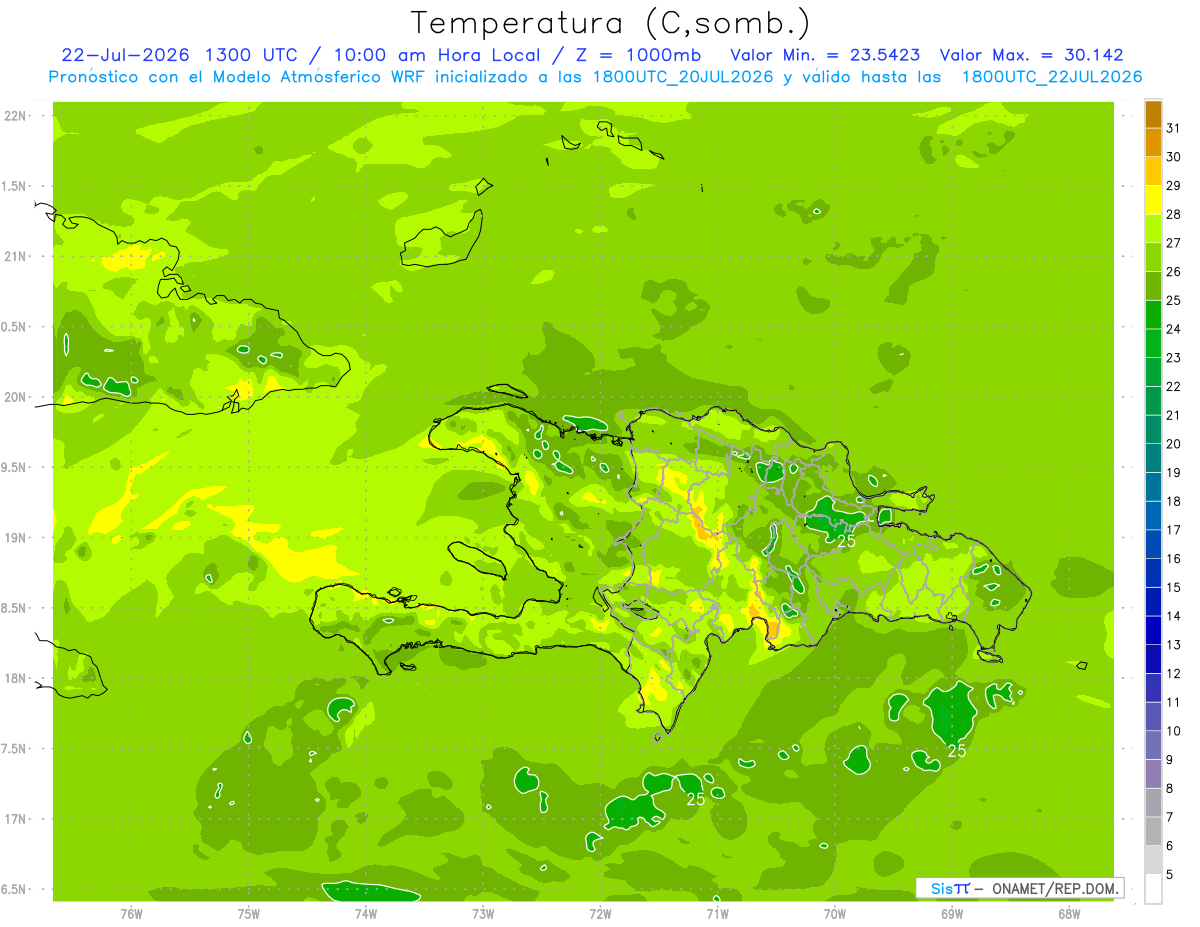Click the "1300 UTC" time text
The height and width of the screenshot is (927, 1200).
250,55
